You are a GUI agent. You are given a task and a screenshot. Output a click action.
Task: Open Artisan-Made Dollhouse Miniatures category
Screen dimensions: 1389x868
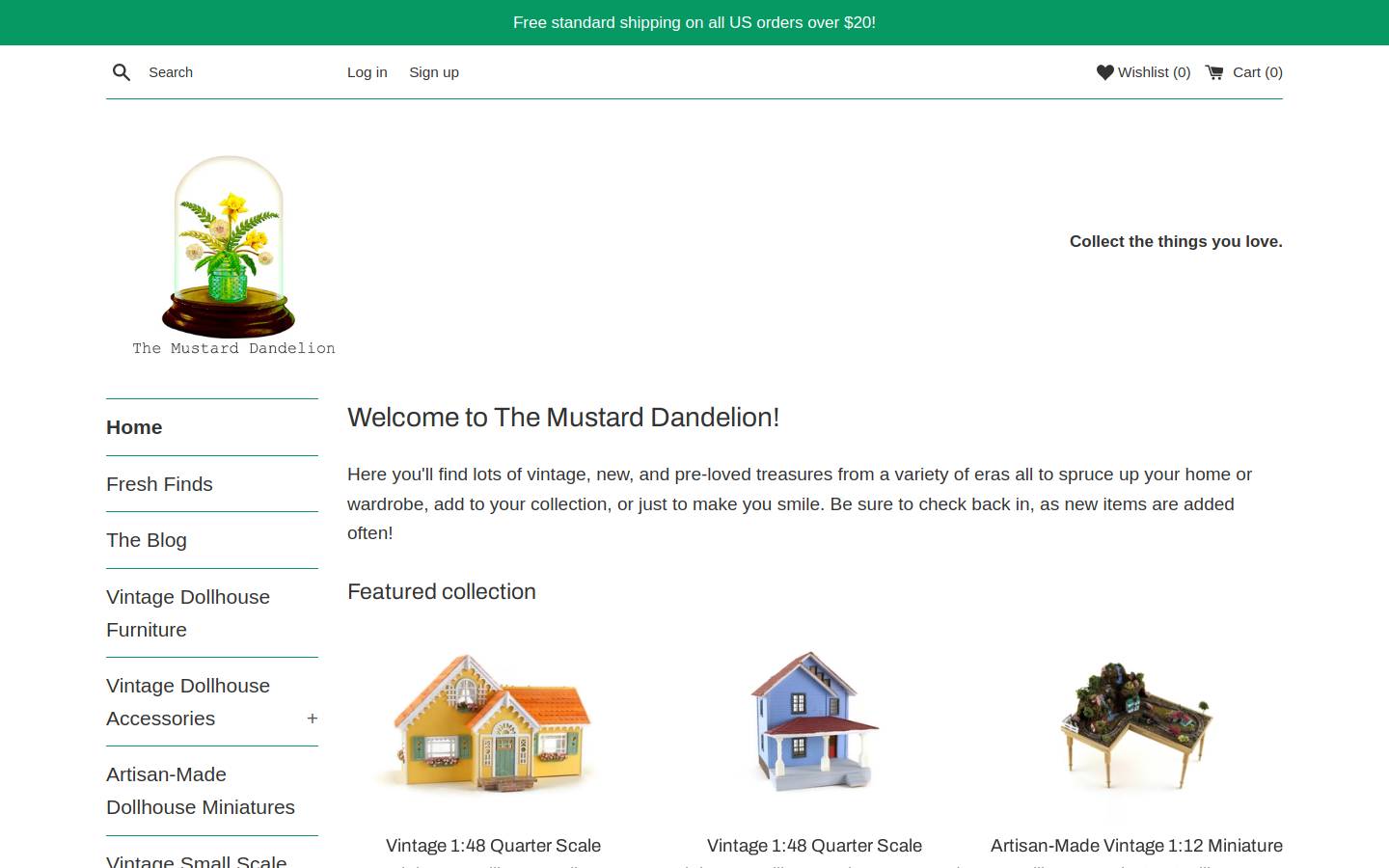pos(201,791)
